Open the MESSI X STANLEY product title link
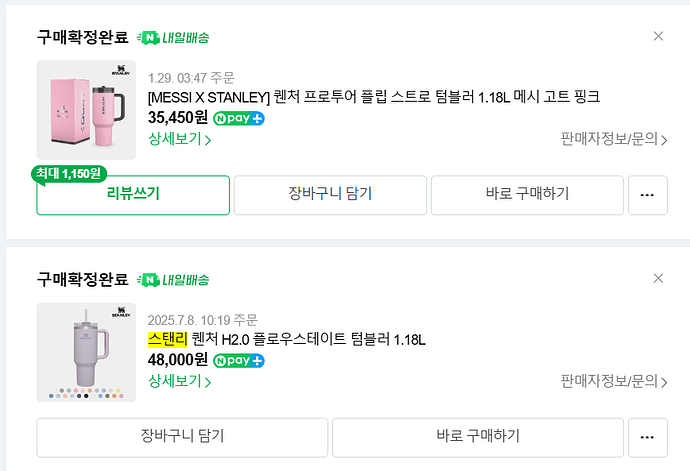The height and width of the screenshot is (471, 690). coord(373,97)
